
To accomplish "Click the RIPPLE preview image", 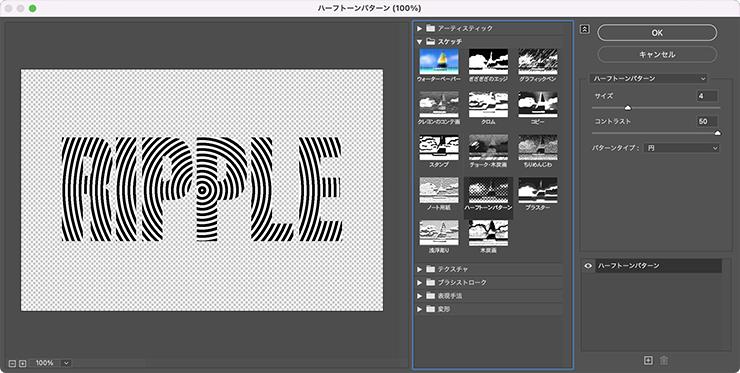I will click(x=202, y=190).
